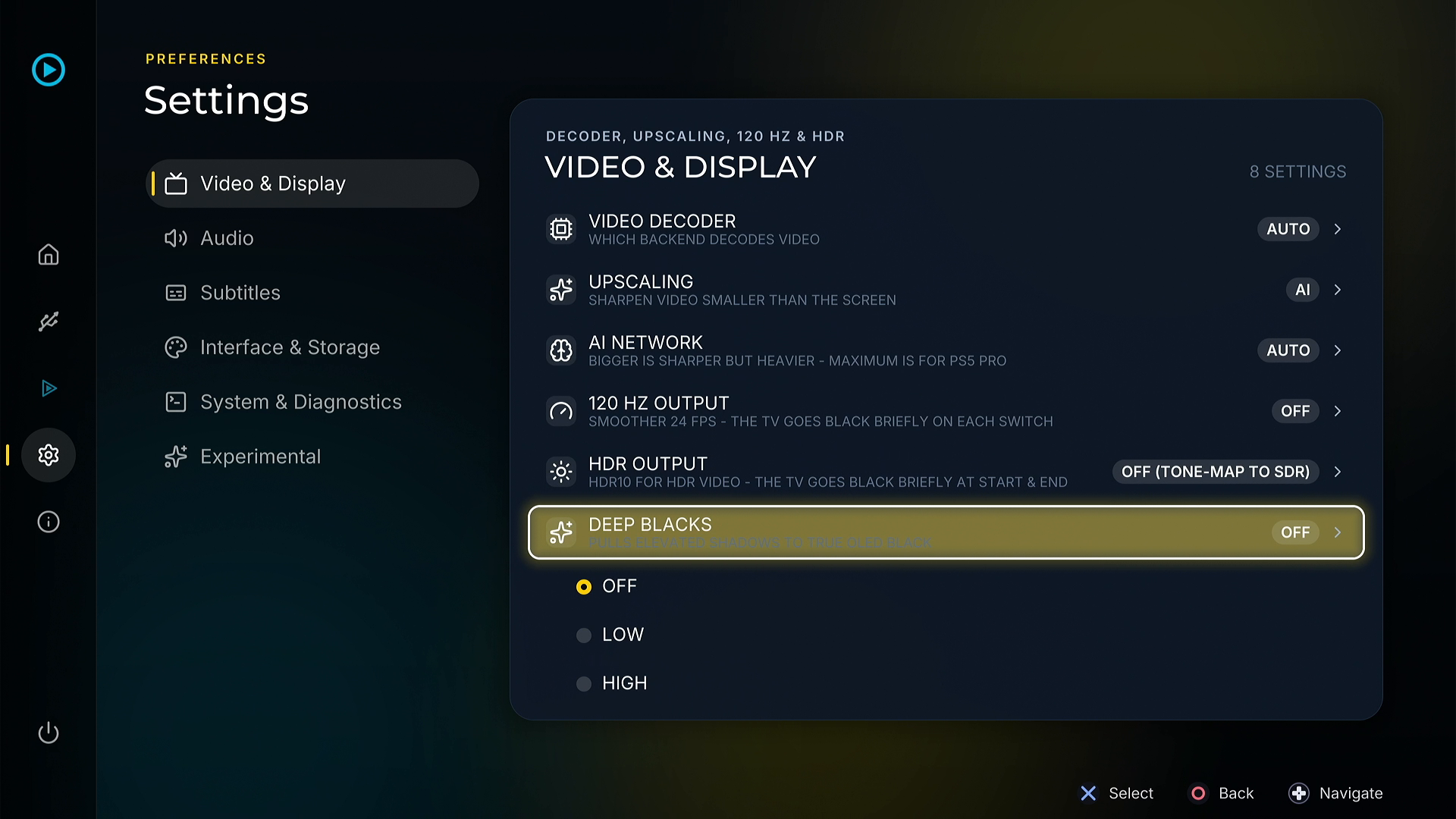Open the player triangle sidebar icon
Viewport: 1456px width, 819px height.
[x=49, y=388]
